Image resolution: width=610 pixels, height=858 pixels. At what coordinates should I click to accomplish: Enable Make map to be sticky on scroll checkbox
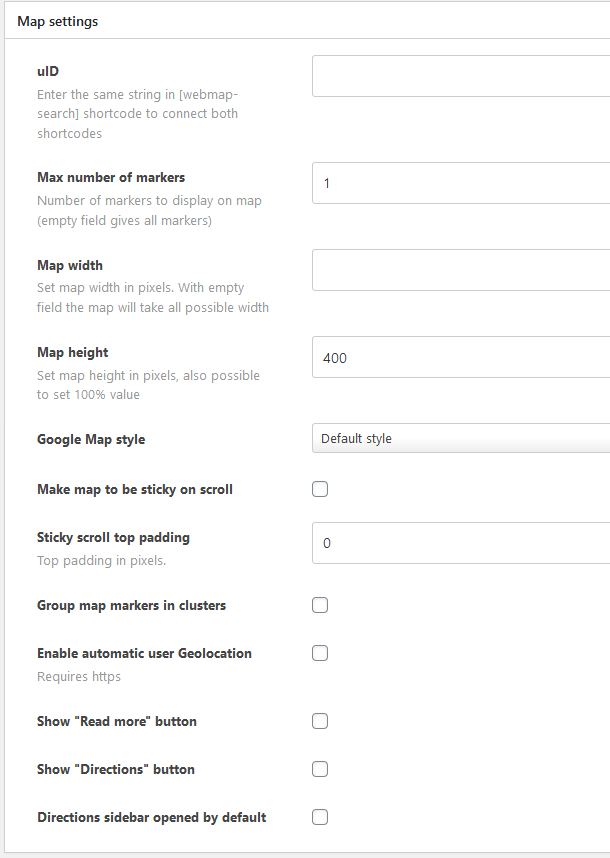(320, 489)
